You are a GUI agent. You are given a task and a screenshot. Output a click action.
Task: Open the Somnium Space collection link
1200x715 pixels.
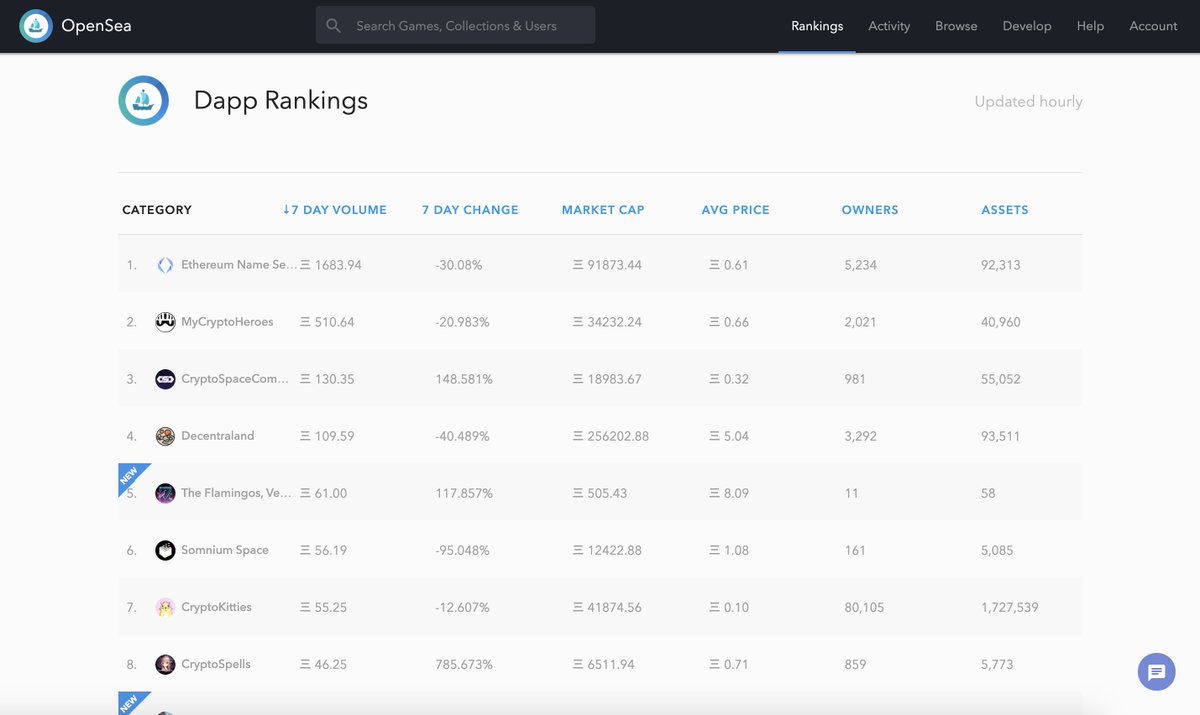pos(225,550)
